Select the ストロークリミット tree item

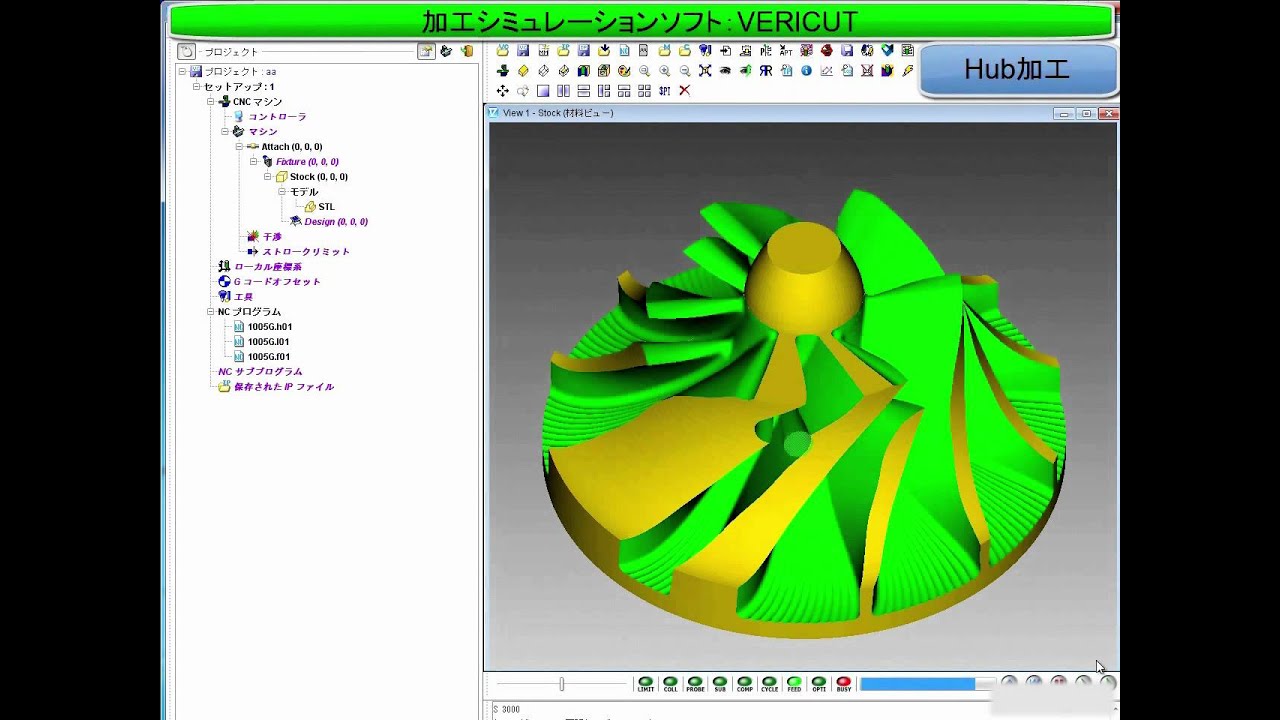(306, 252)
